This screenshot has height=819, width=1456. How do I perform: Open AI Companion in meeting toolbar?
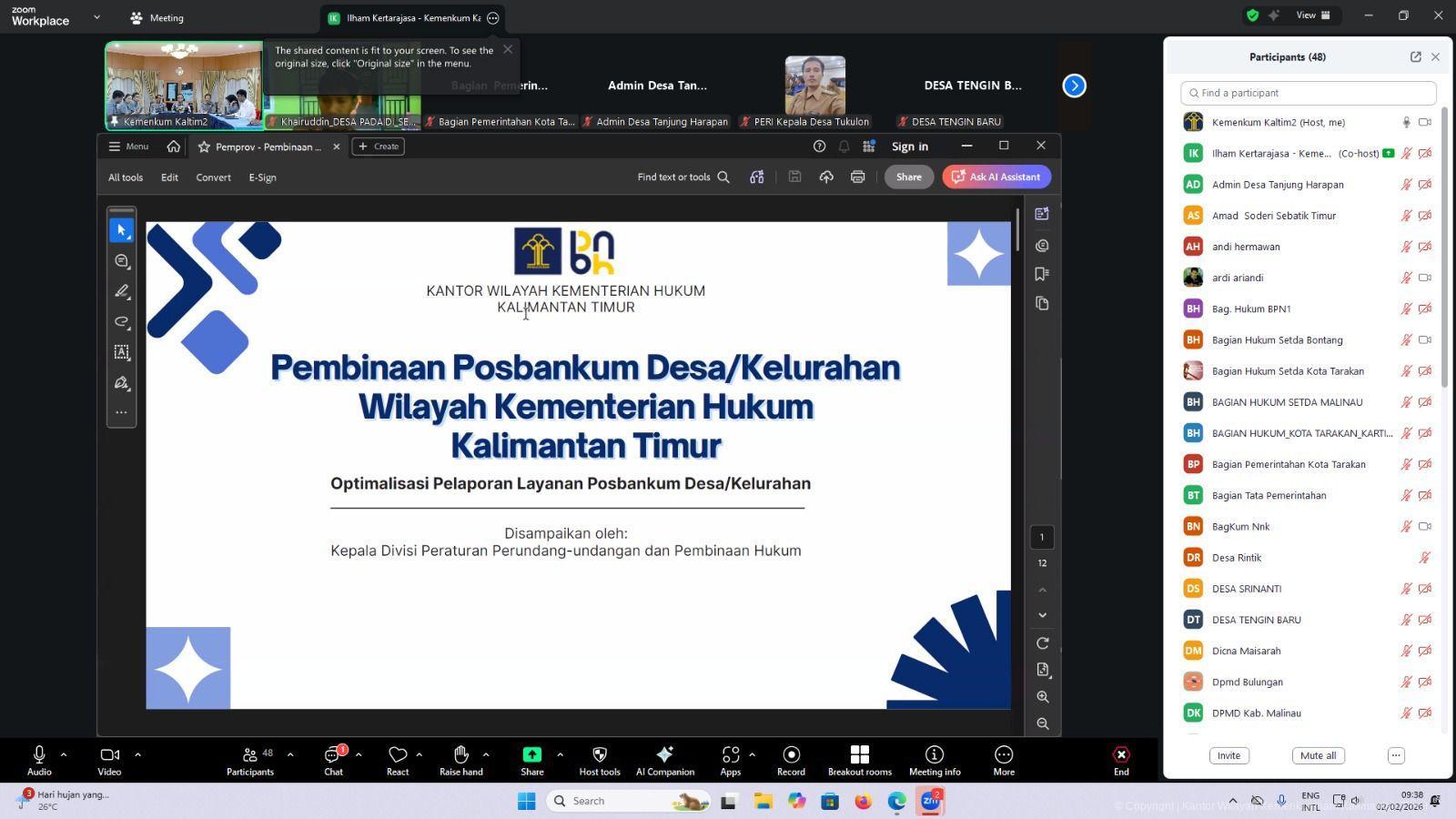pyautogui.click(x=664, y=755)
